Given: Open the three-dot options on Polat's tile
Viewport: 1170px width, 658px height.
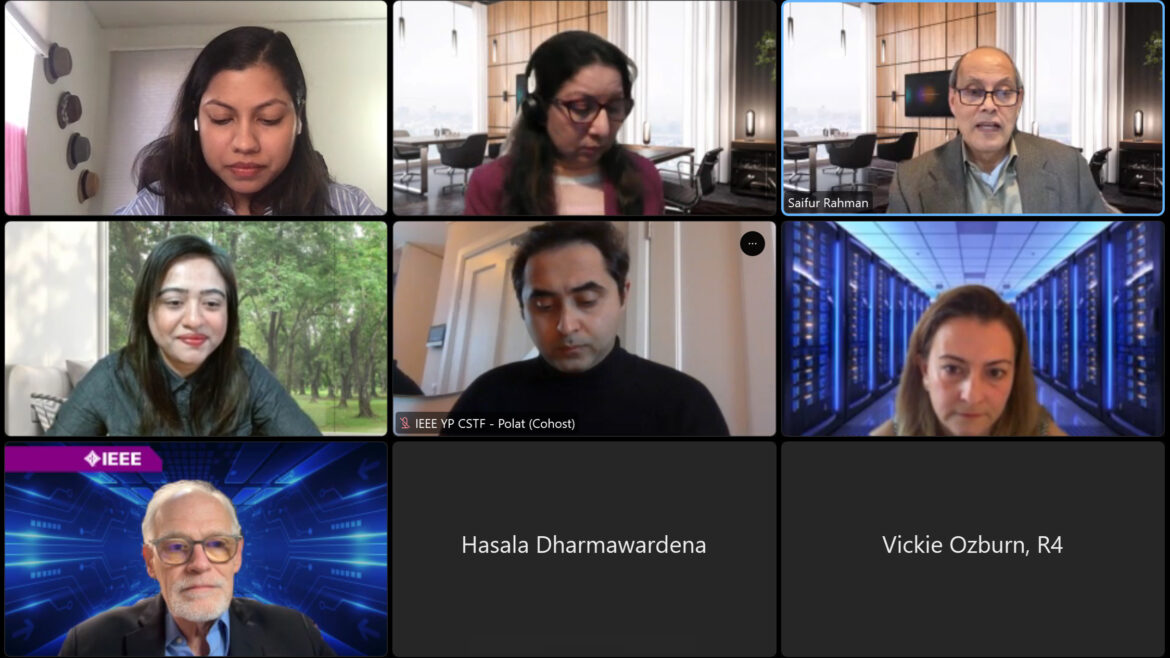Looking at the screenshot, I should (x=752, y=243).
